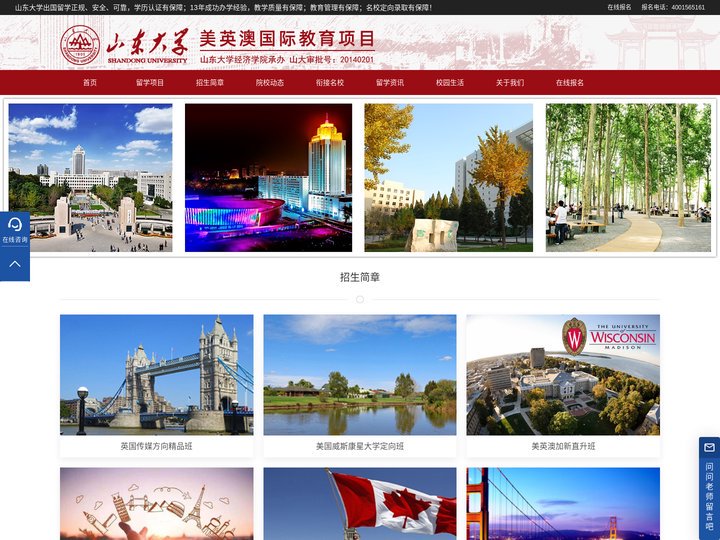Viewport: 720px width, 540px height.
Task: Open the 美英澳加新直升班 link
Action: pyautogui.click(x=563, y=446)
